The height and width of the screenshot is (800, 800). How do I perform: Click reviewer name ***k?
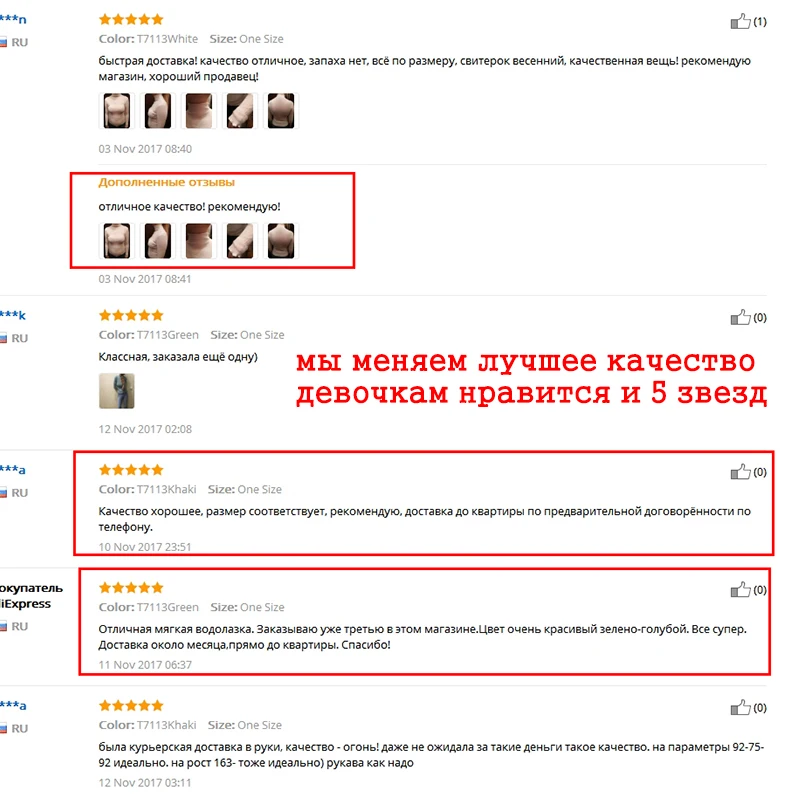click(12, 315)
